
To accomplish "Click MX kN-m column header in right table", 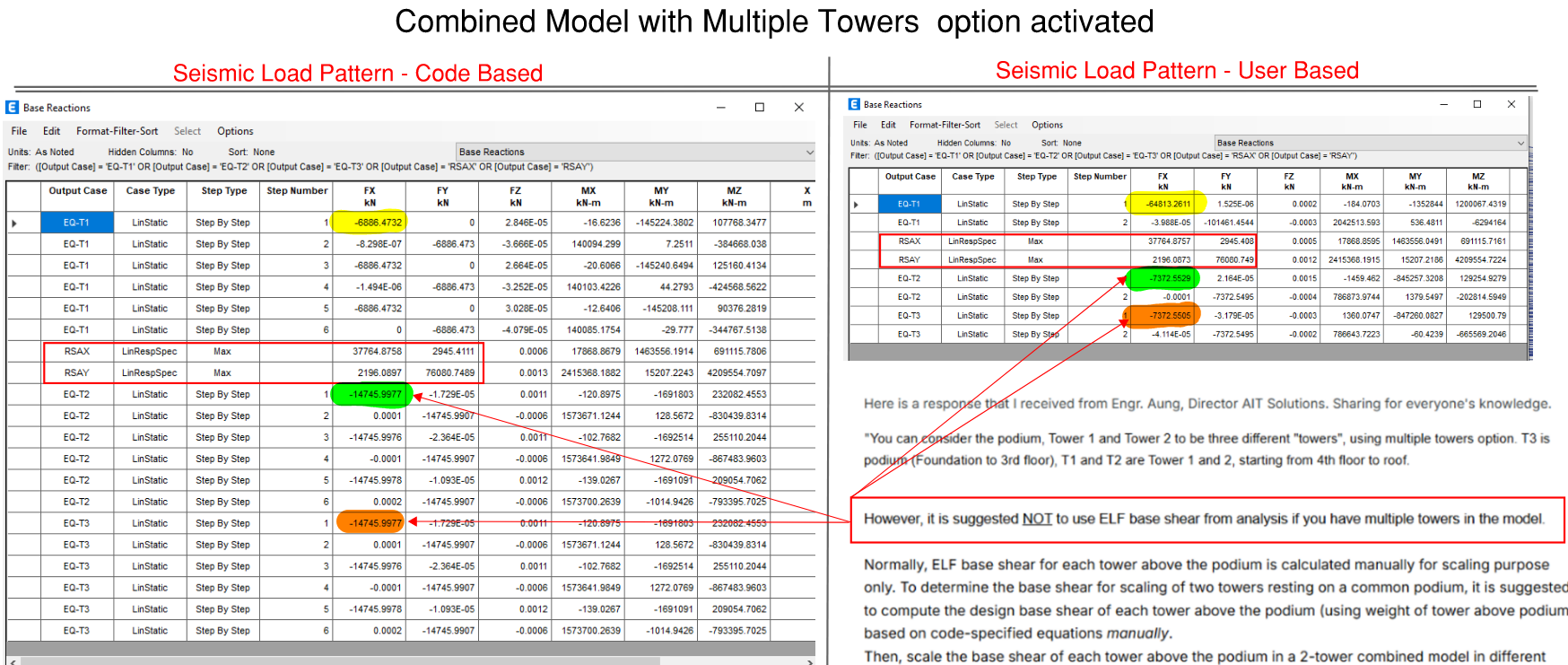I will point(1352,181).
